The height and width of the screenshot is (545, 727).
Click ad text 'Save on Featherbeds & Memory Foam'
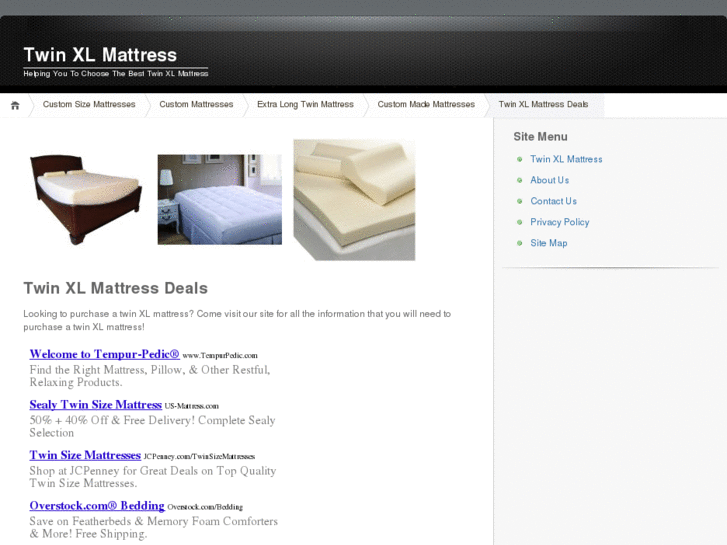click(153, 528)
